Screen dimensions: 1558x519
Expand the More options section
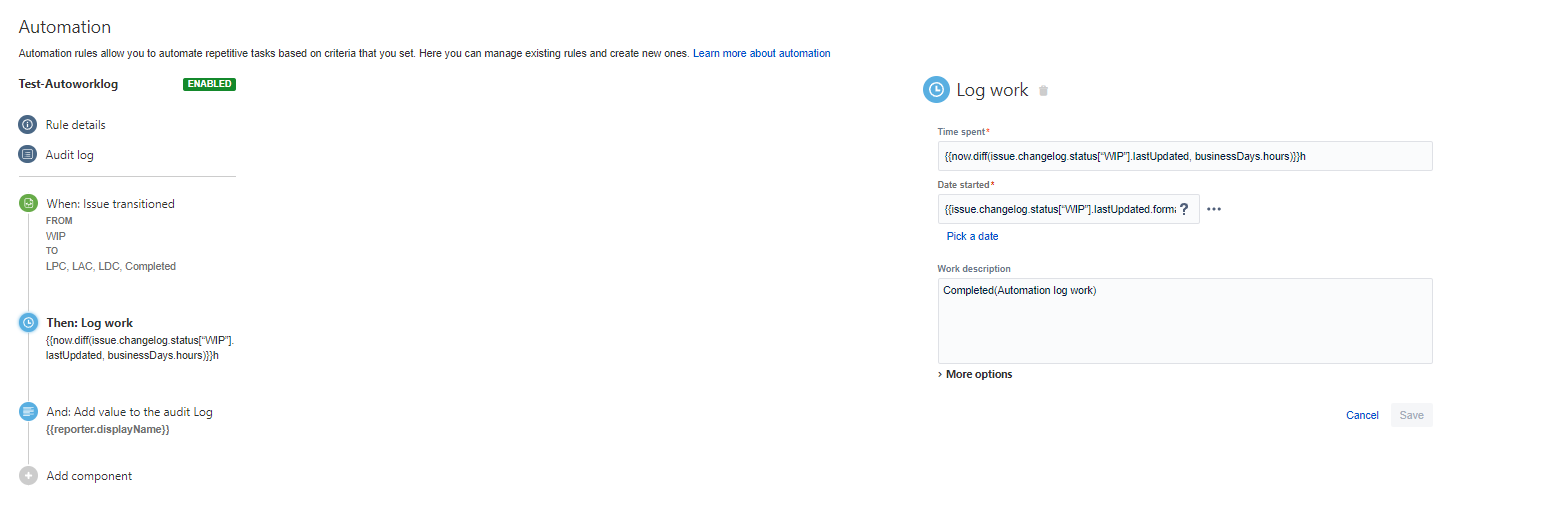click(975, 374)
